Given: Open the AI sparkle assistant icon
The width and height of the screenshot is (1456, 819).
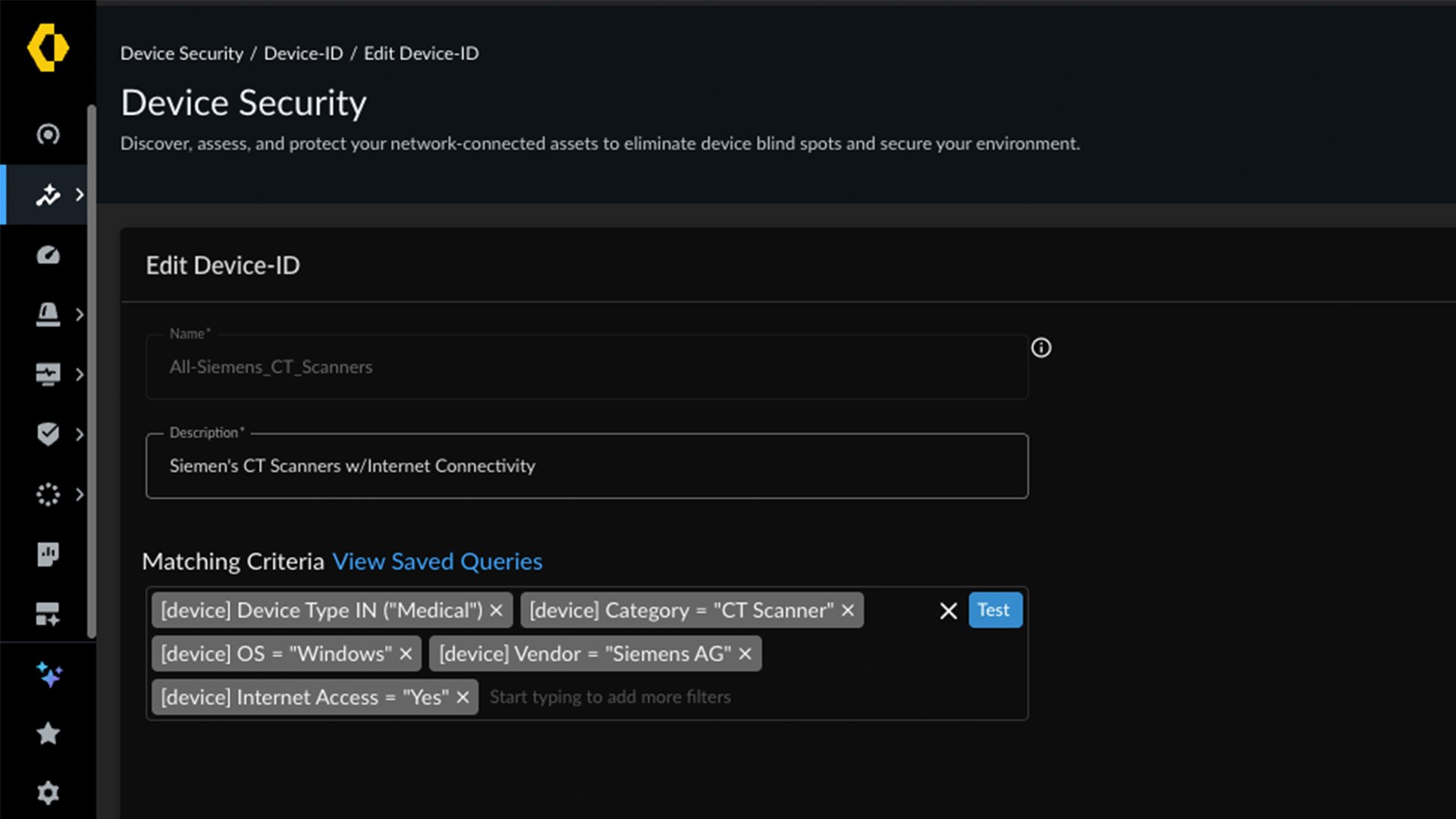Looking at the screenshot, I should [49, 674].
